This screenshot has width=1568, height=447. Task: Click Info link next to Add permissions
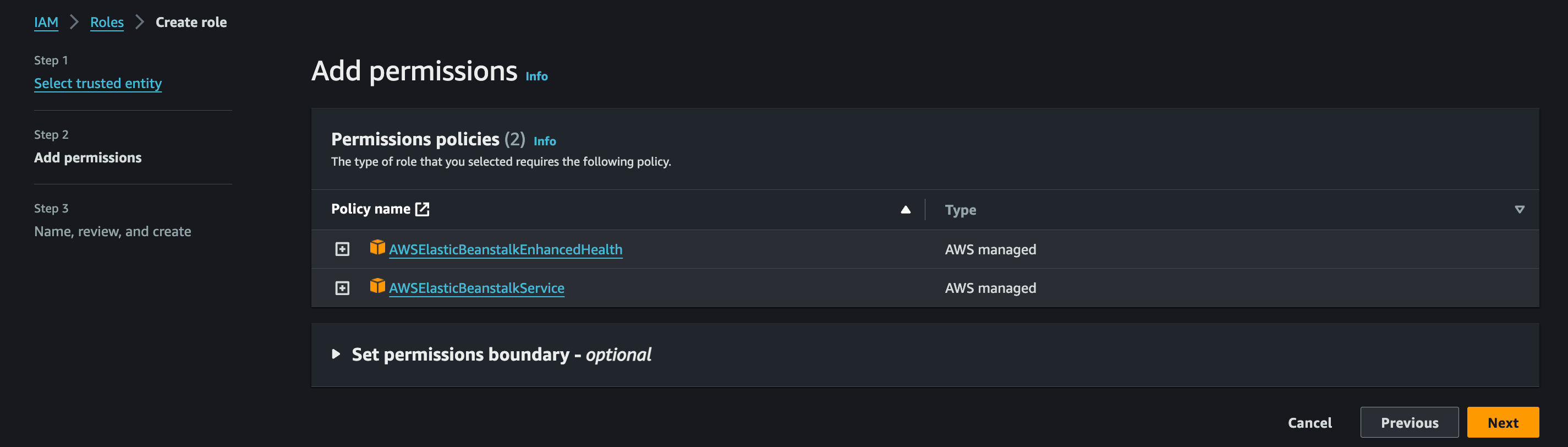[x=536, y=76]
